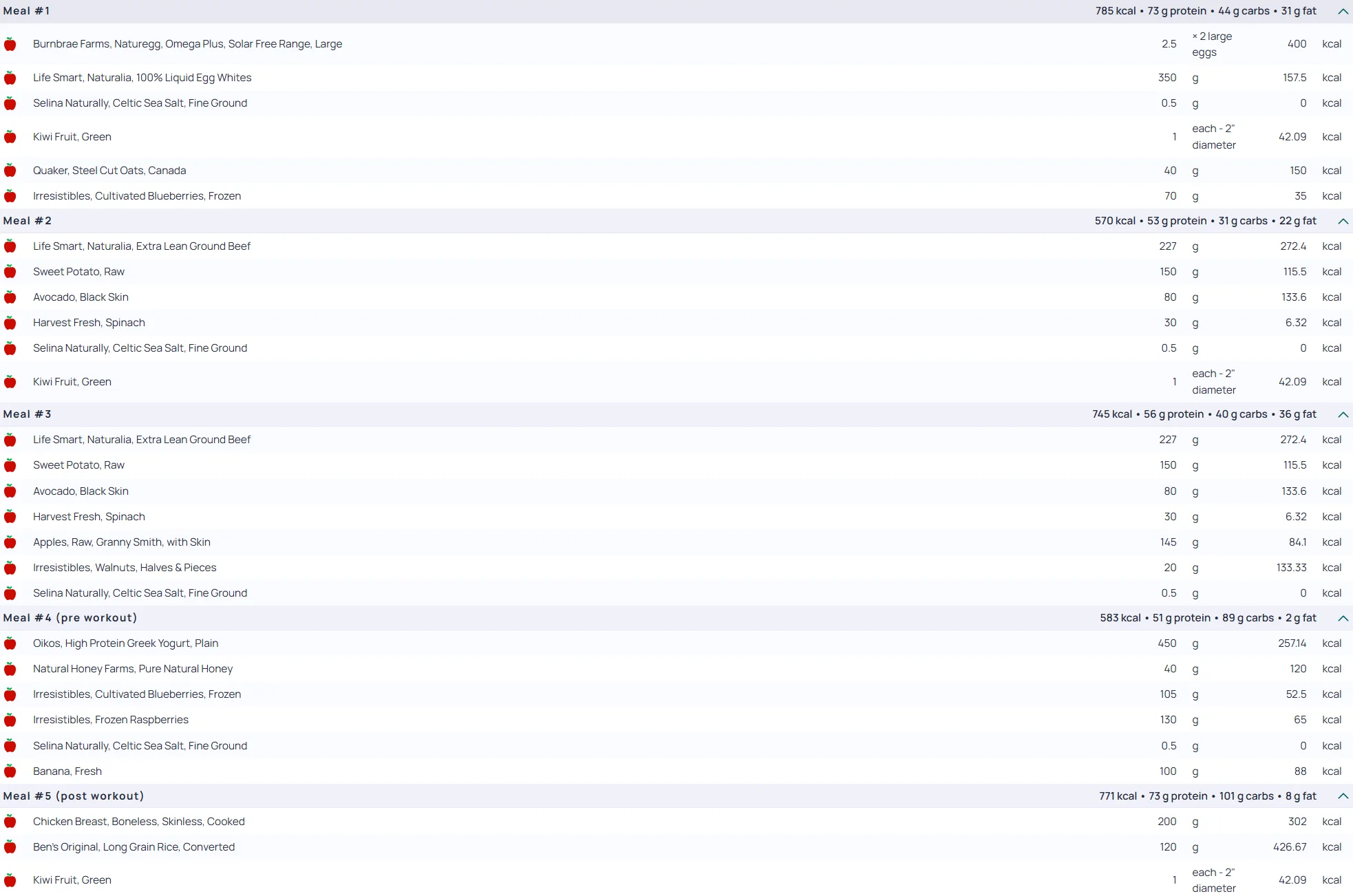Select the Meal #2 header title
Screen dimensions: 1353x896
click(x=27, y=221)
